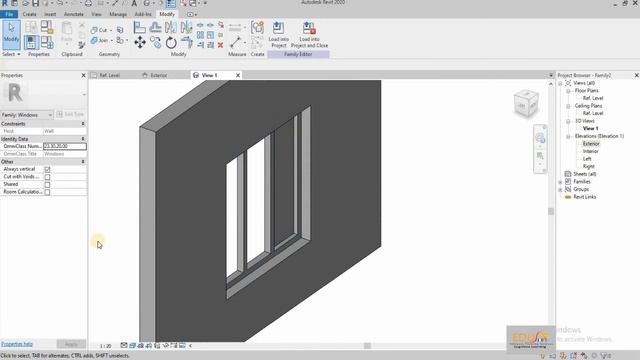Enable Room Calculation Point checkbox
Image resolution: width=640 pixels, height=360 pixels.
coord(47,192)
